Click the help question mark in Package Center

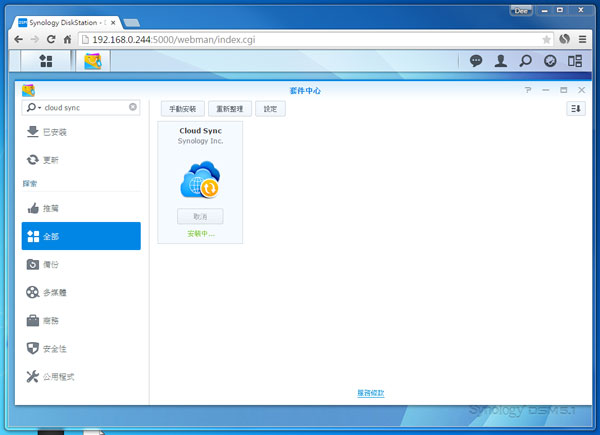click(527, 90)
